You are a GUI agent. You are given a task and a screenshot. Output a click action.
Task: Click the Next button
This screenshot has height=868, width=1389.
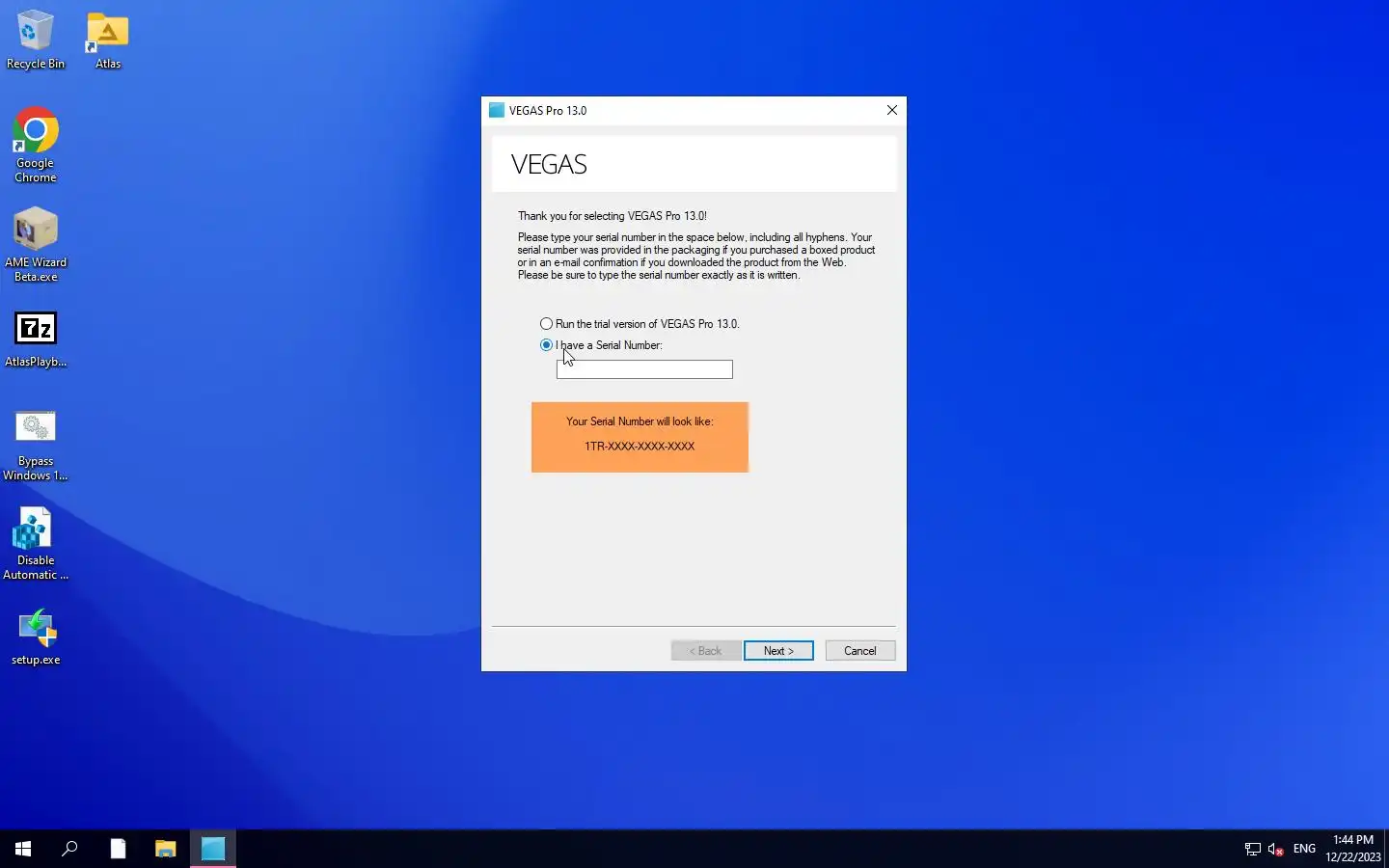click(x=778, y=651)
